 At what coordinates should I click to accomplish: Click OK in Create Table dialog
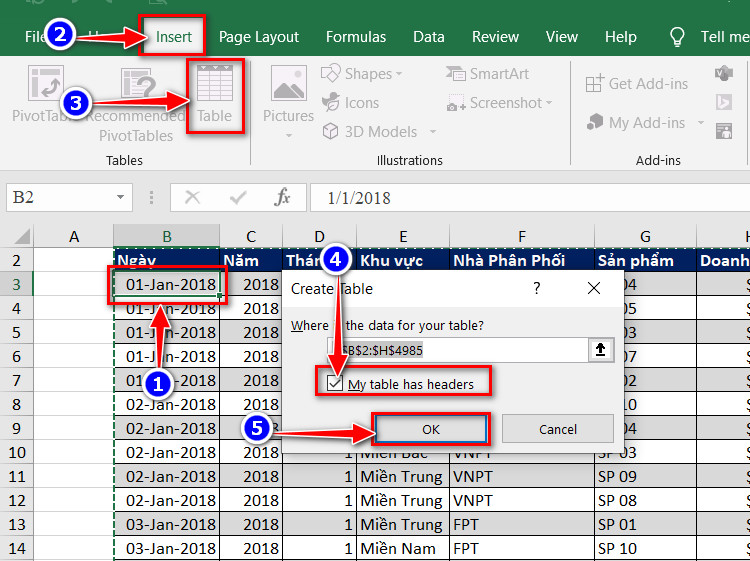(430, 429)
